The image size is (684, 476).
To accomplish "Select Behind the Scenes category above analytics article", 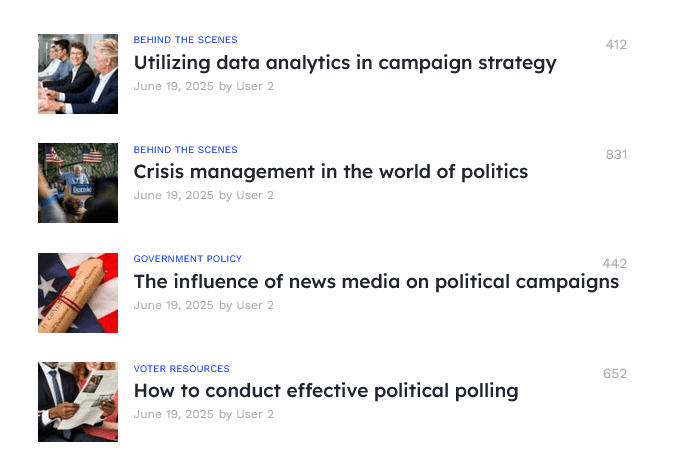I will click(185, 40).
